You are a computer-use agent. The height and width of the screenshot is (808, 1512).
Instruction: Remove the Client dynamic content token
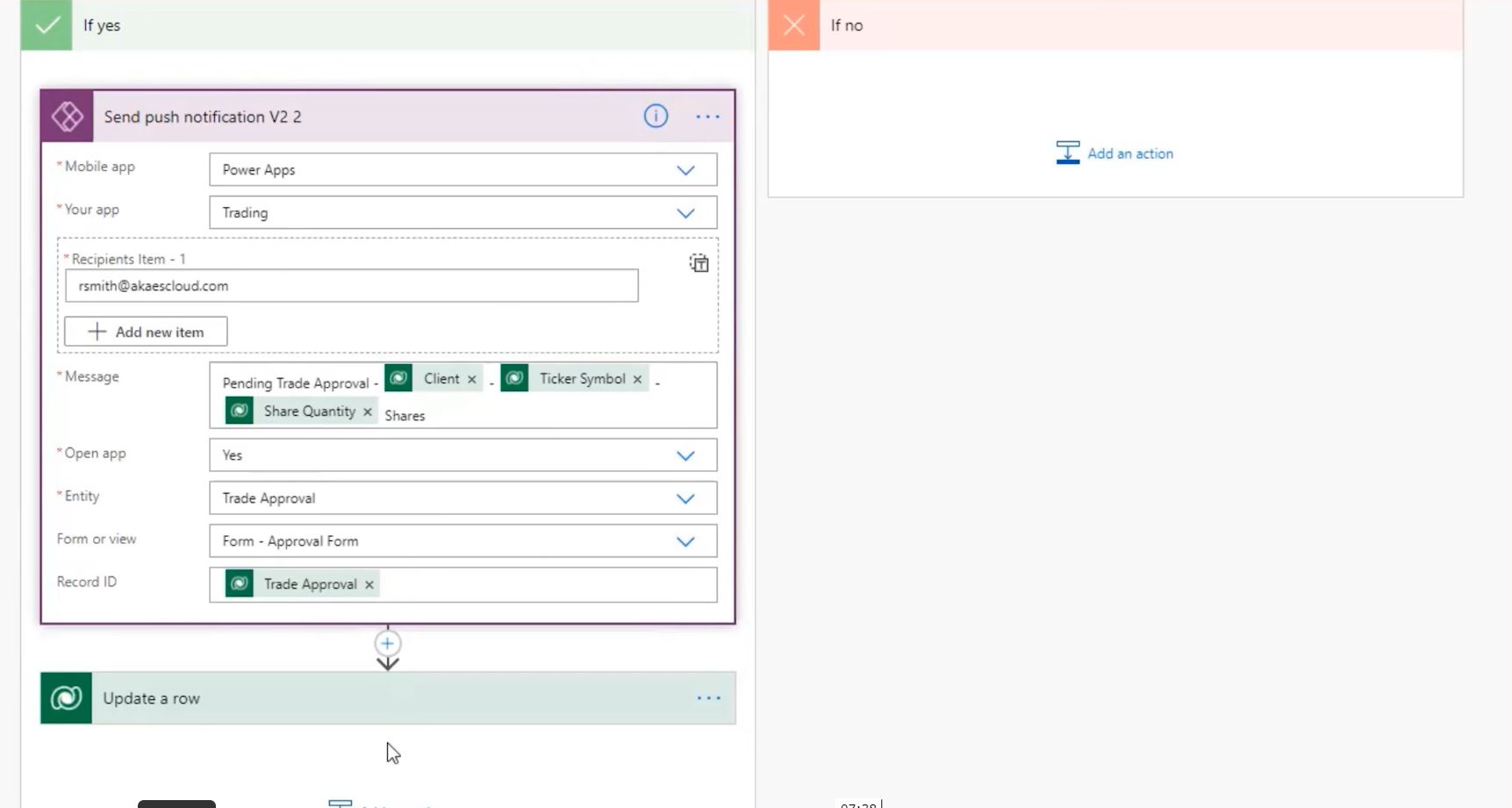pos(472,378)
